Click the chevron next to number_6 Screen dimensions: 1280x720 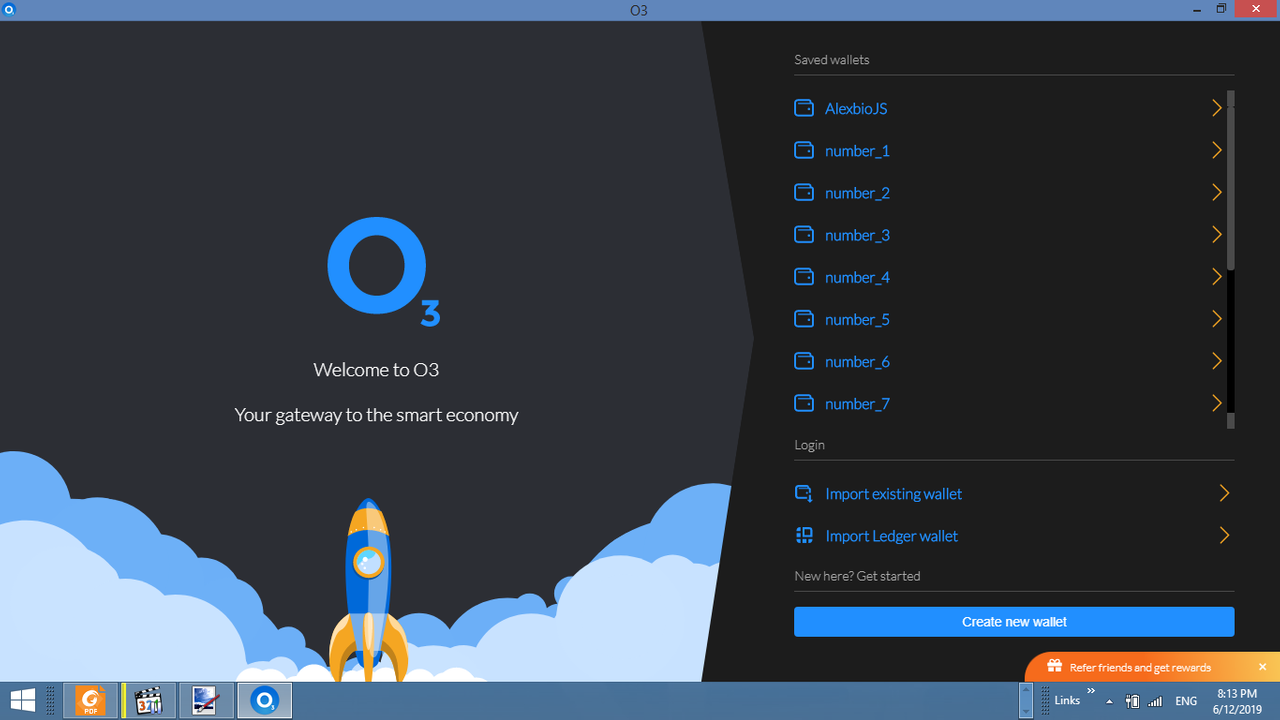tap(1217, 360)
